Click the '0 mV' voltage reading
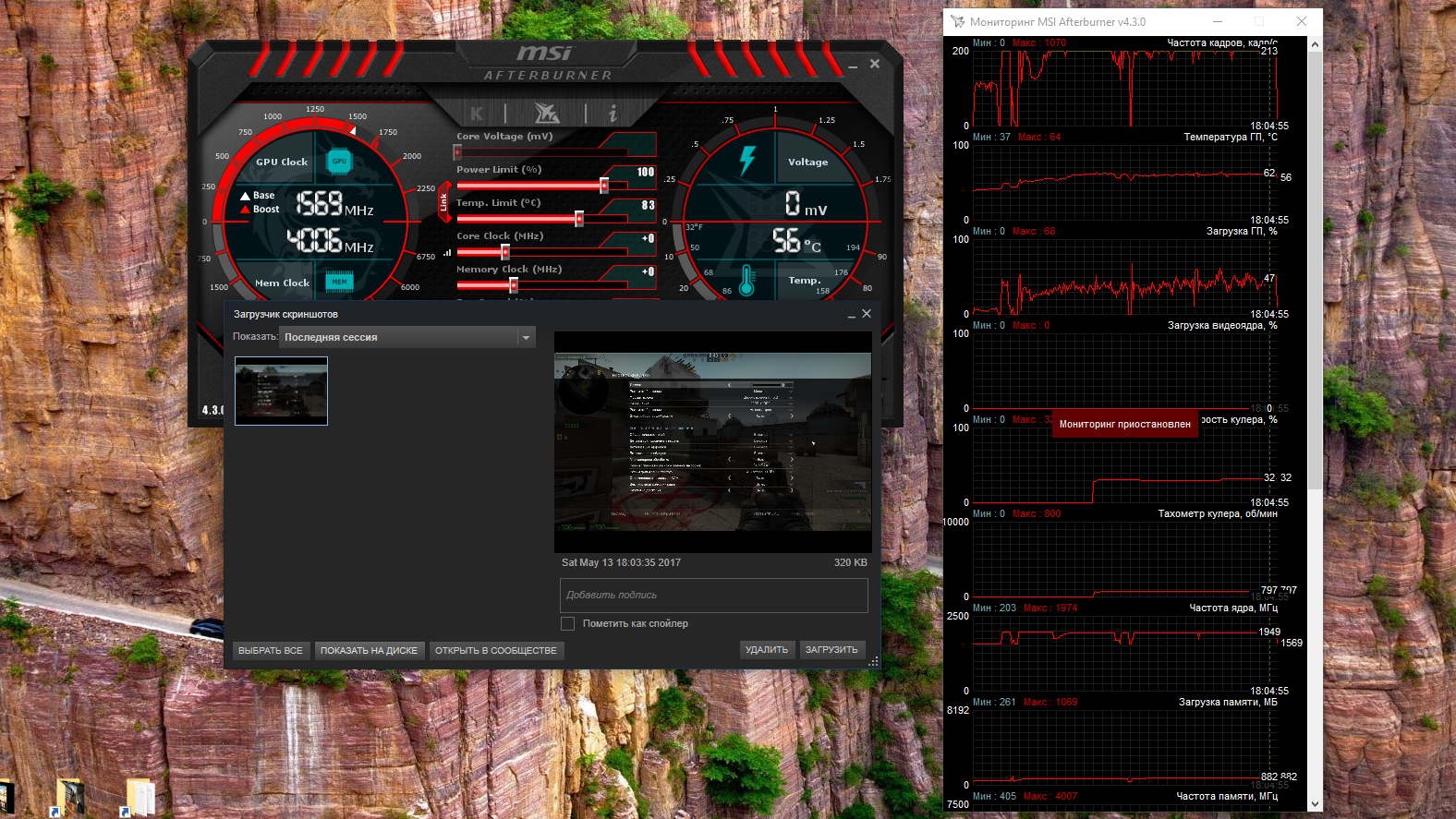1456x819 pixels. [x=806, y=203]
